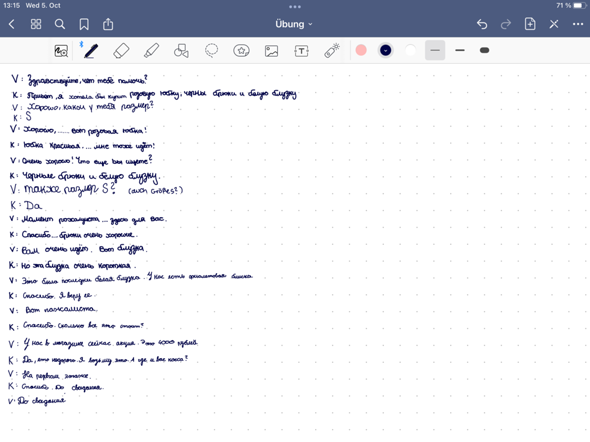Open the Übung title dropdown

point(293,24)
